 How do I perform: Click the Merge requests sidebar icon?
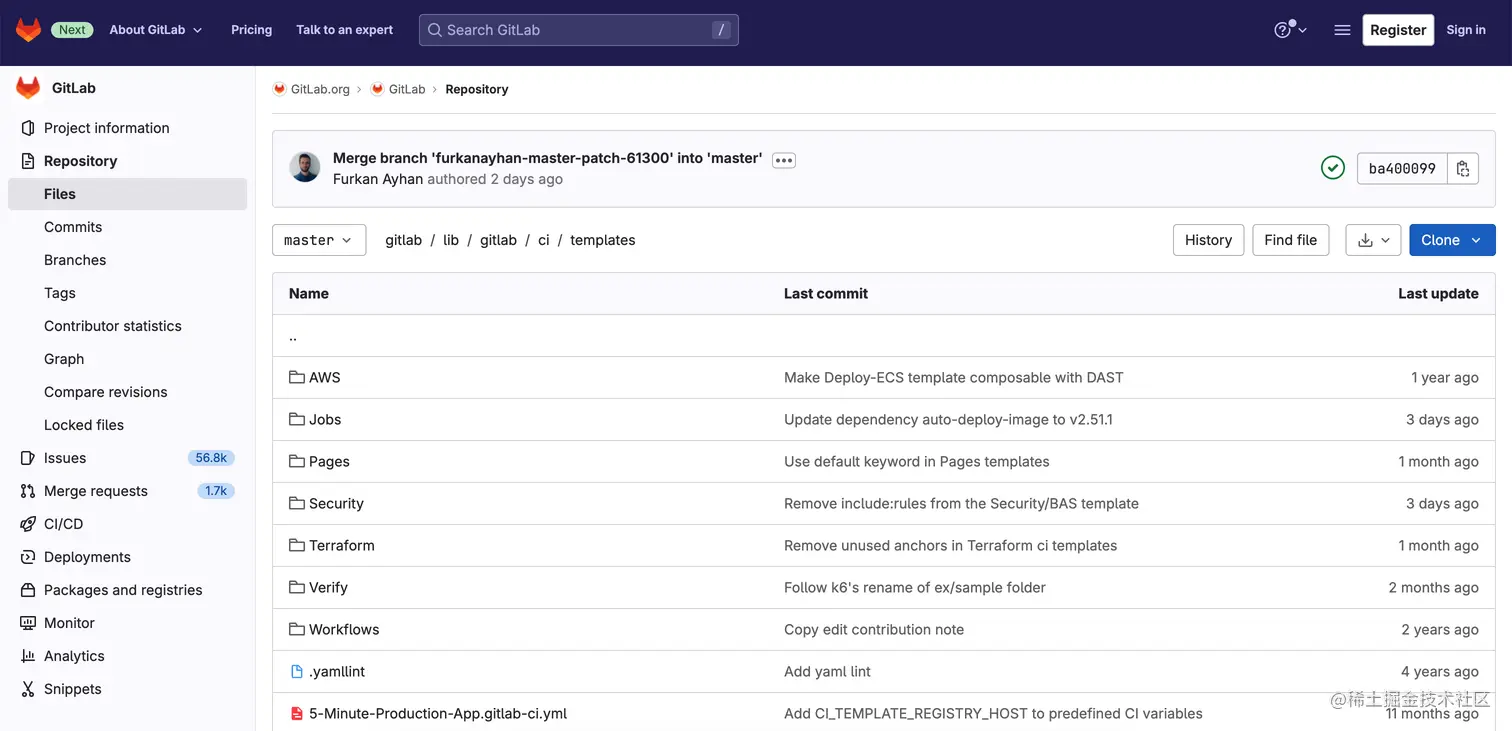tap(28, 491)
